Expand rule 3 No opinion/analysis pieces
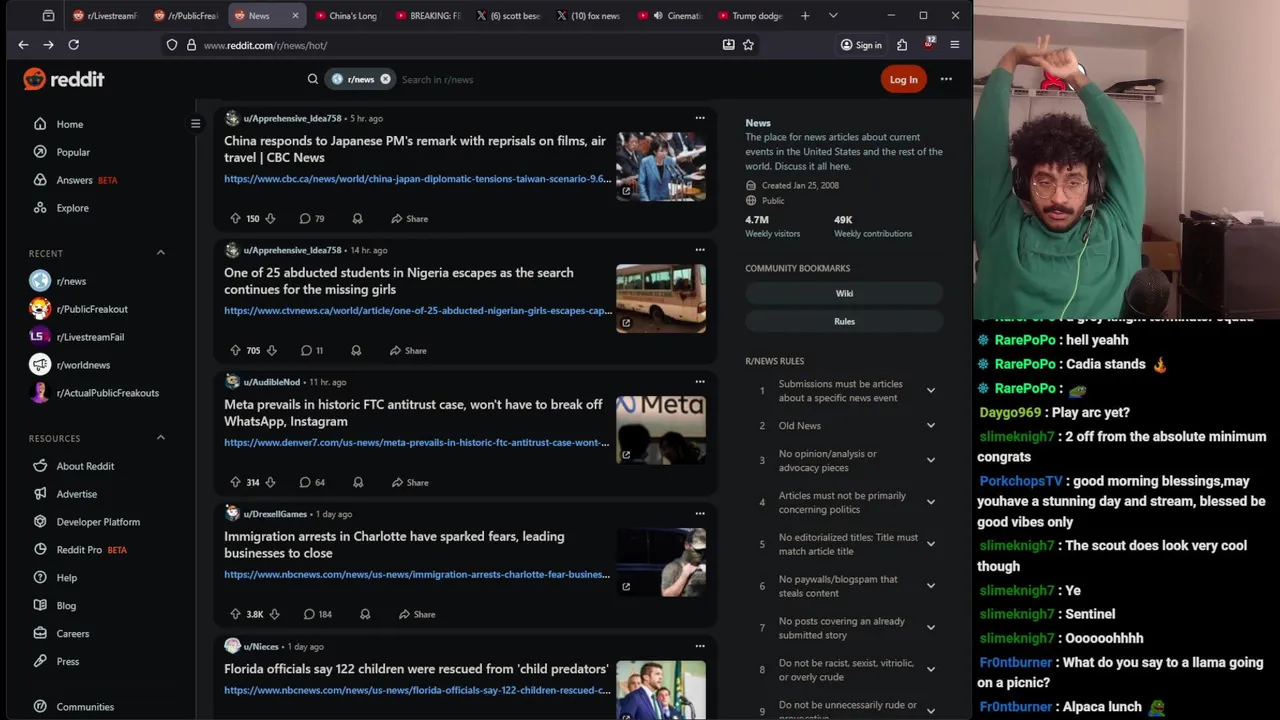1280x720 pixels. (x=930, y=460)
